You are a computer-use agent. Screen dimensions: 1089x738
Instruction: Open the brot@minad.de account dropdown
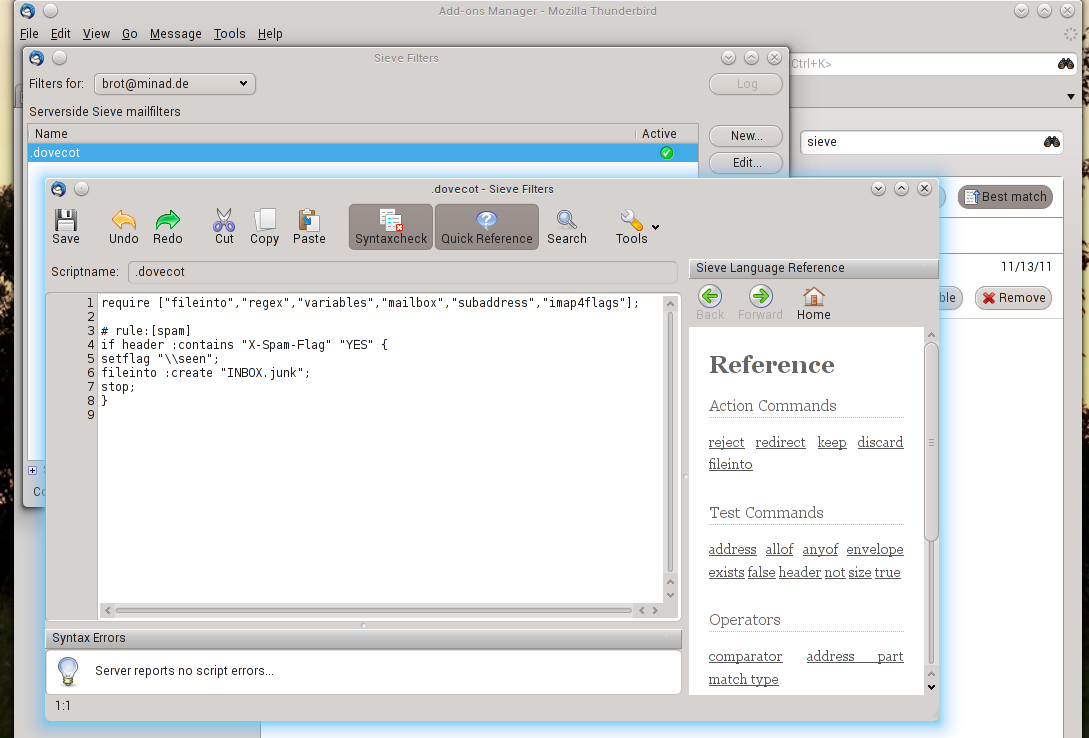(x=175, y=84)
